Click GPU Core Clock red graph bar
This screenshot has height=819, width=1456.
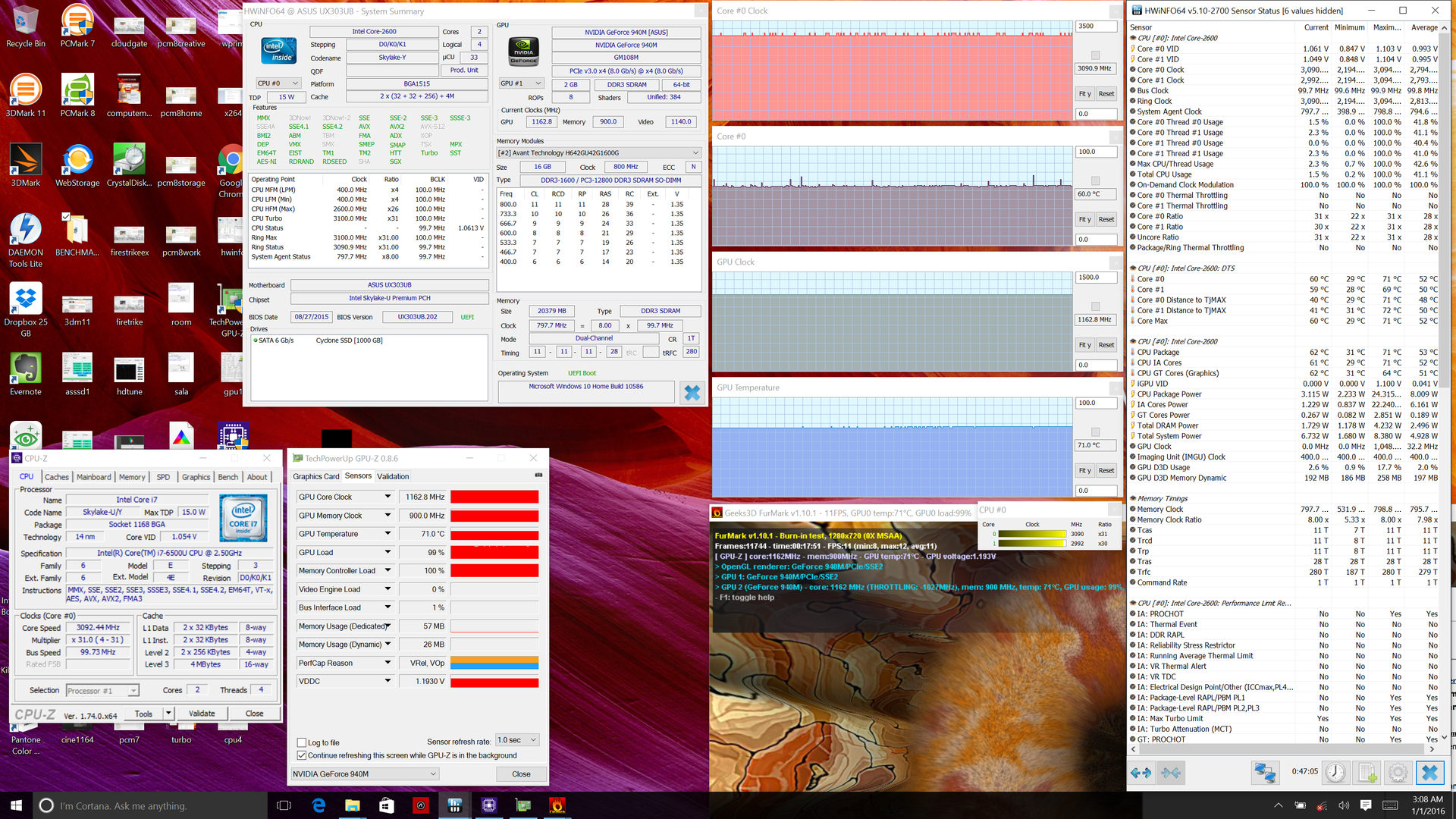494,497
